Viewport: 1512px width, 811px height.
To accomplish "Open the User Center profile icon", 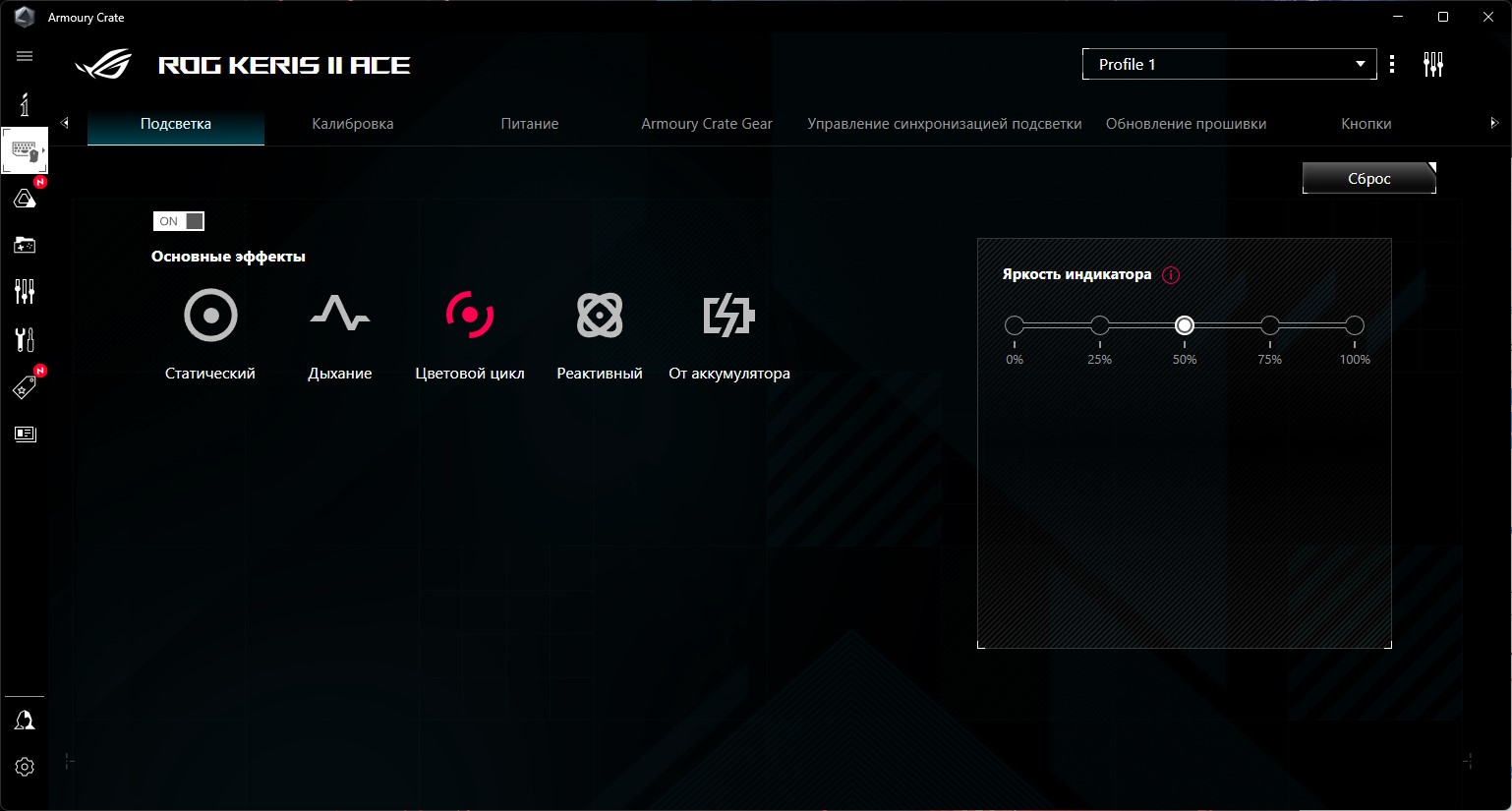I will pos(25,721).
